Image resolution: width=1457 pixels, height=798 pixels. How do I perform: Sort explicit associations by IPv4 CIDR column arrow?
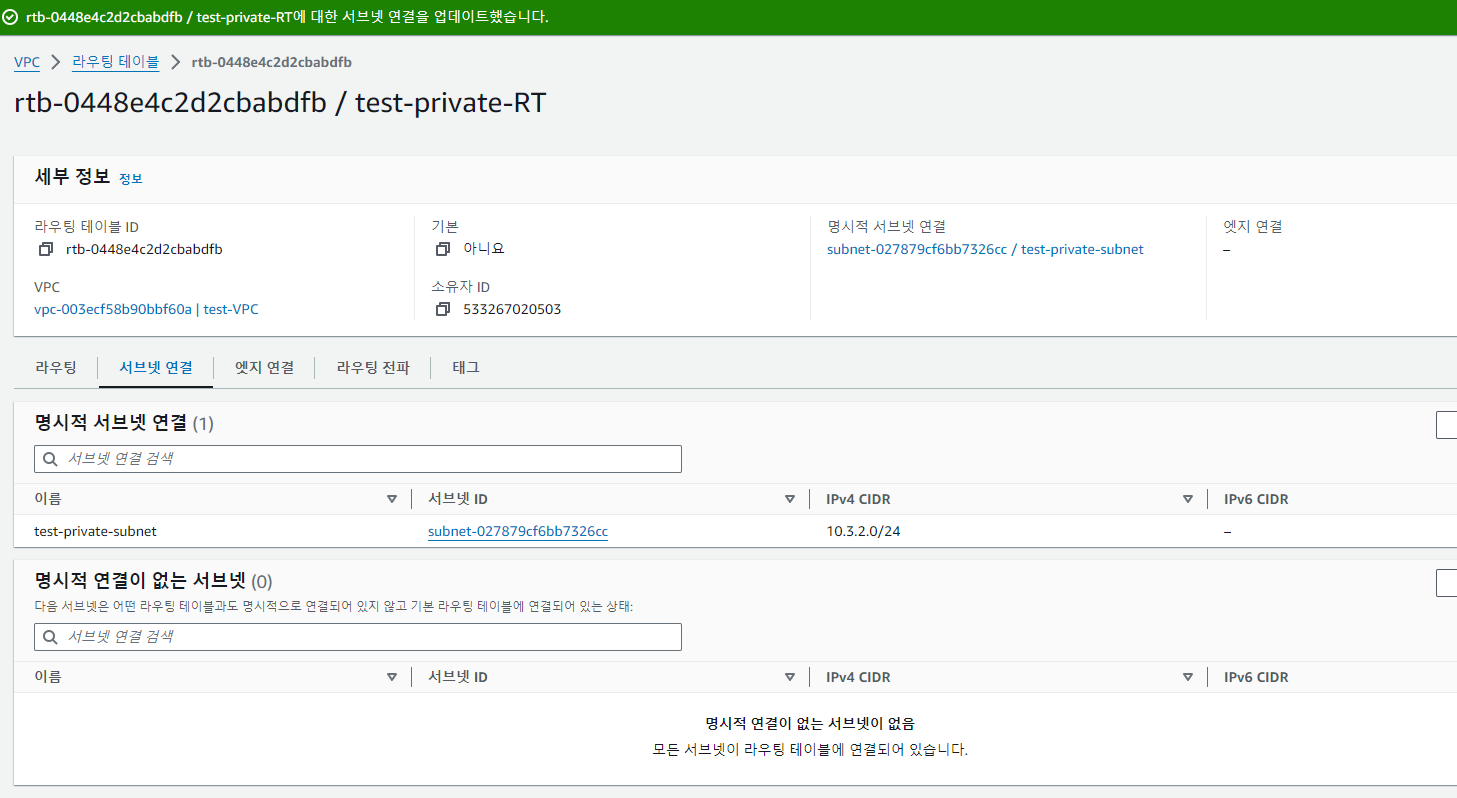tap(1188, 499)
